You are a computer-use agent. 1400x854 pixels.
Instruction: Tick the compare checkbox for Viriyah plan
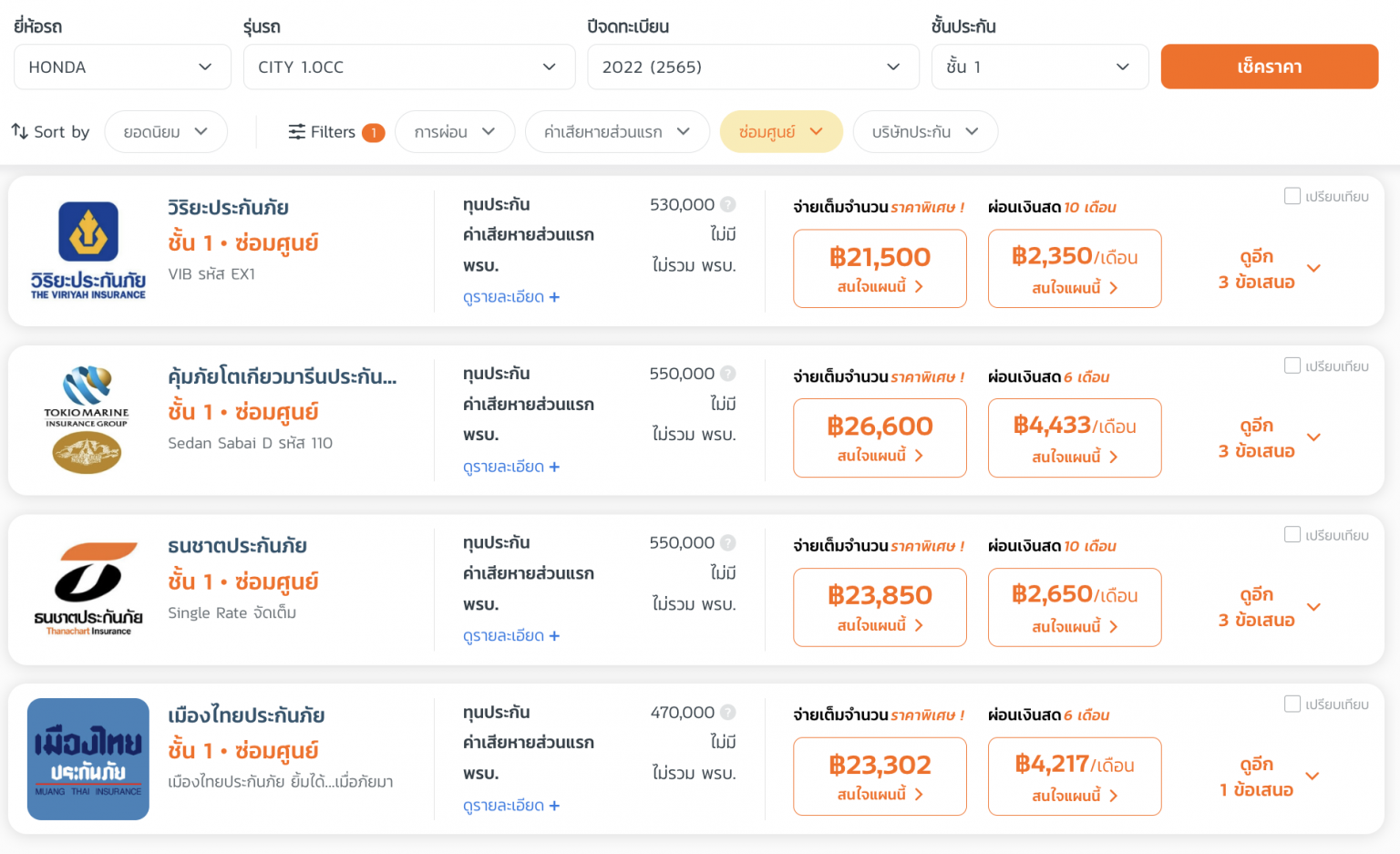[x=1292, y=196]
